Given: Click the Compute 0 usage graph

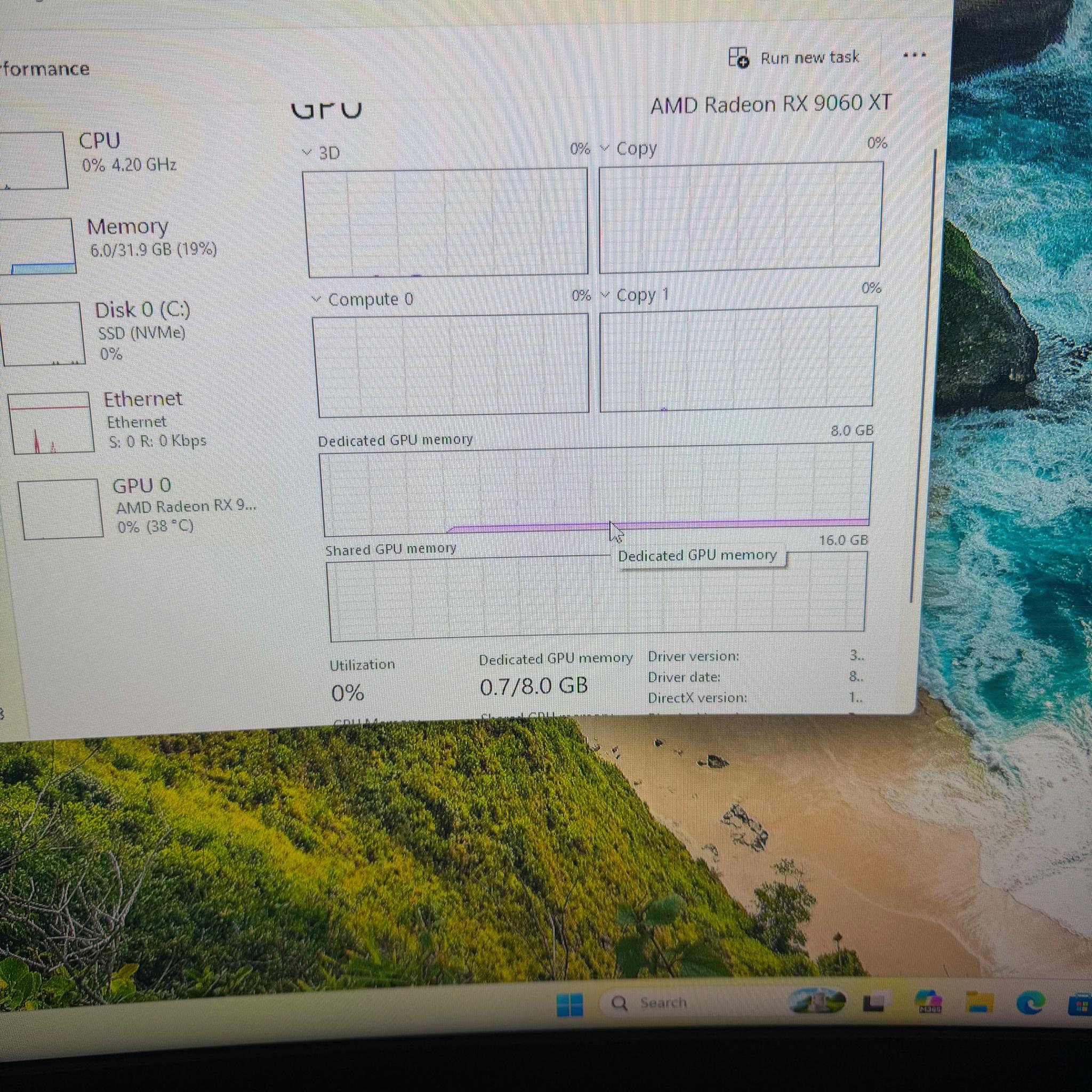Looking at the screenshot, I should [x=452, y=365].
